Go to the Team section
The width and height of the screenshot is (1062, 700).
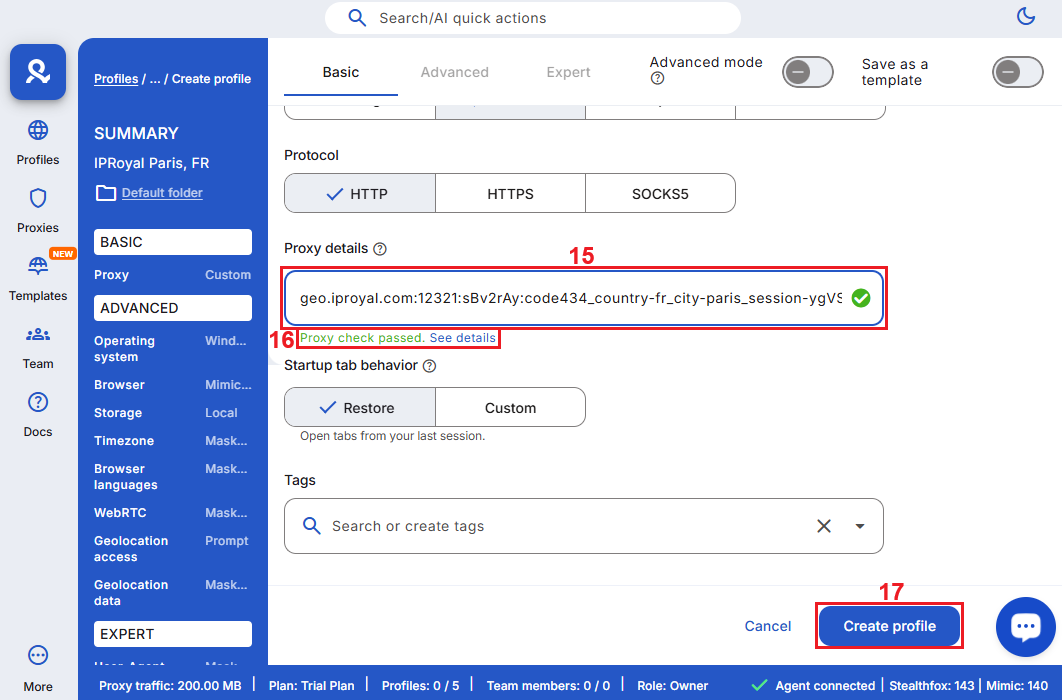pos(38,345)
